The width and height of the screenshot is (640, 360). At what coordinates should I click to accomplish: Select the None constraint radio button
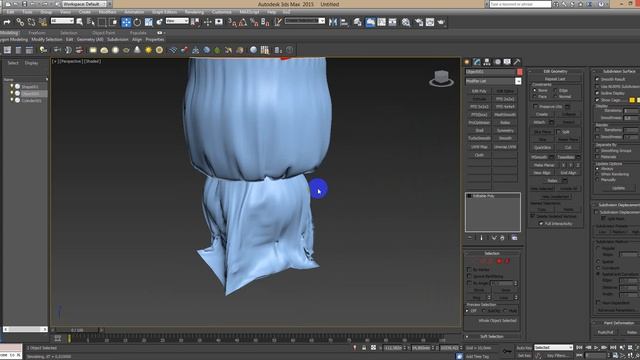click(535, 90)
